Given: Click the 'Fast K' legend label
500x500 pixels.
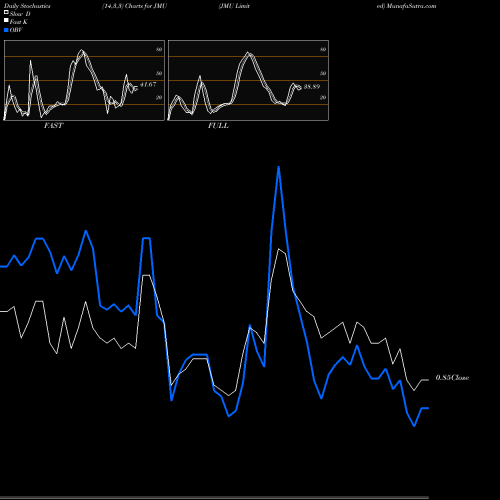Looking at the screenshot, I should (19, 22).
